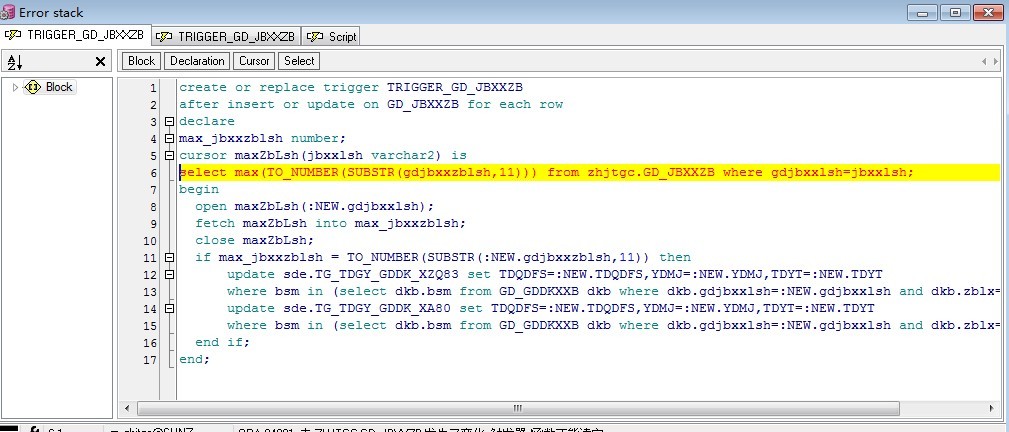Image resolution: width=1009 pixels, height=432 pixels.
Task: Click the Cursor navigation button
Action: [x=254, y=61]
